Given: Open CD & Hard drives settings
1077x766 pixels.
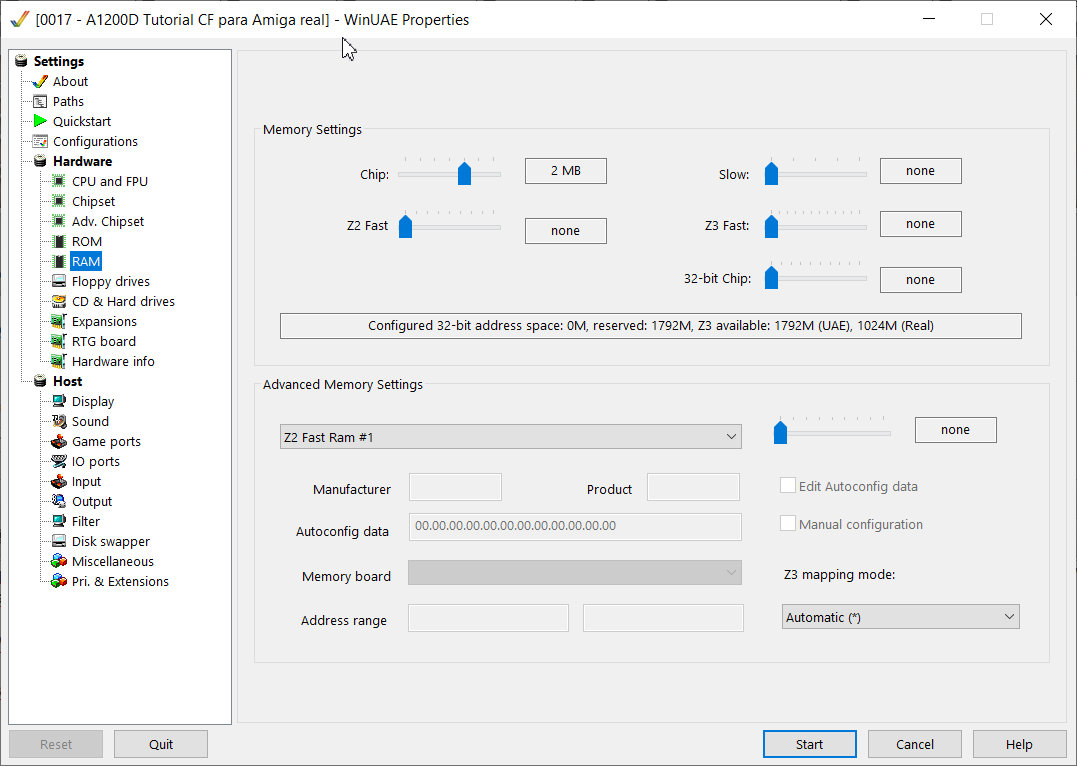Looking at the screenshot, I should tap(124, 302).
